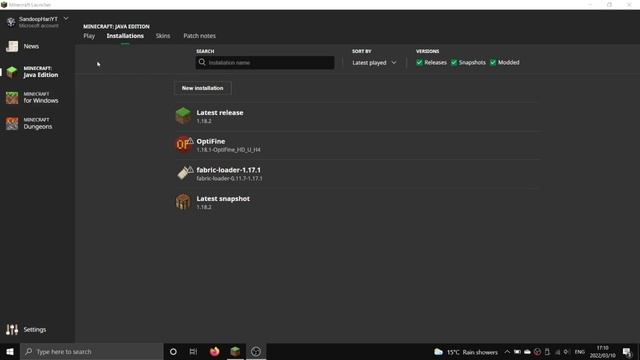Expand the account dropdown chevron
This screenshot has height=360, width=640.
[x=66, y=19]
